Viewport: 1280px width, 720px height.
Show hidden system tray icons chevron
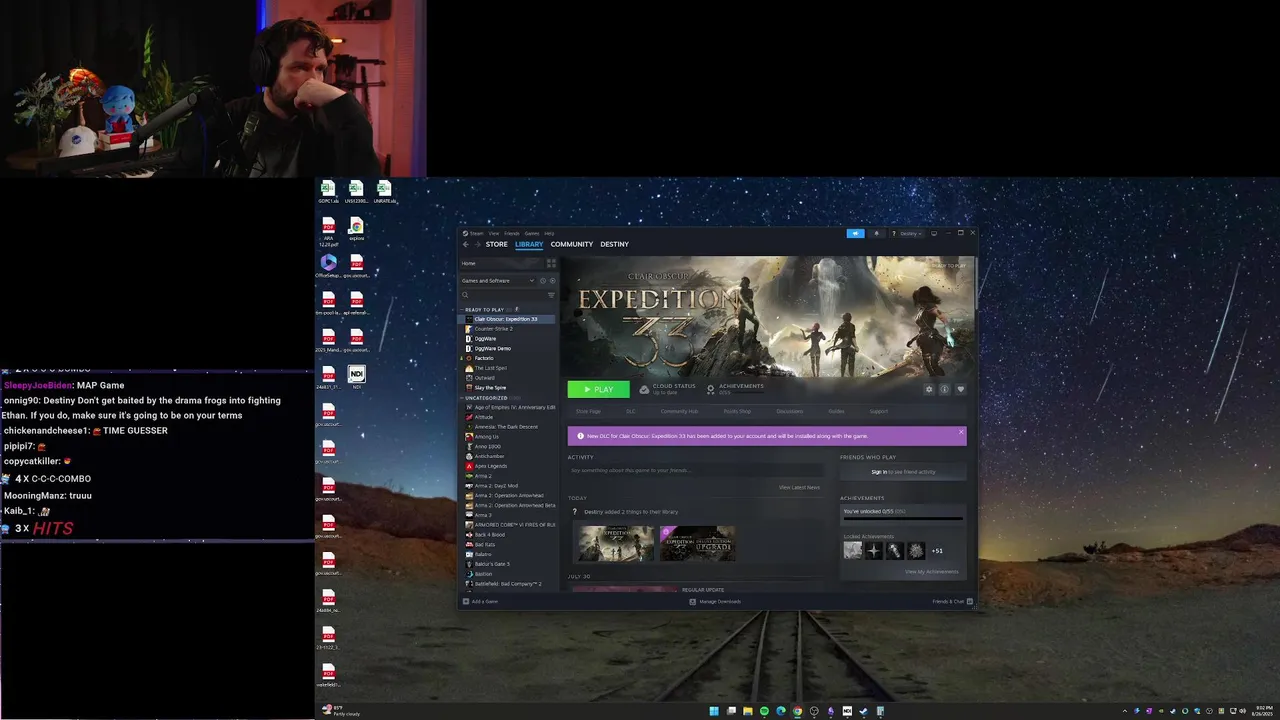[1125, 711]
